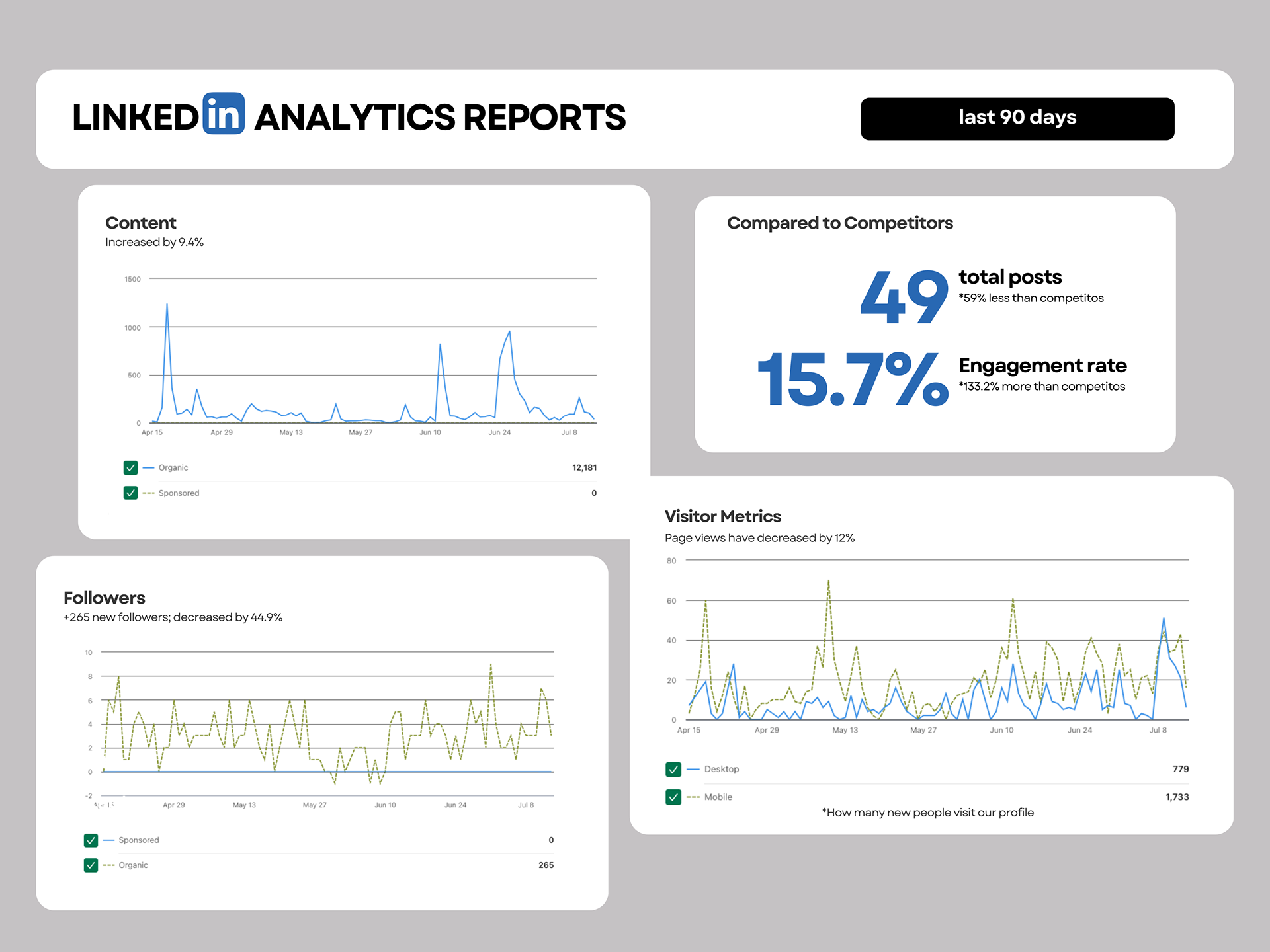Toggle the Mobile checkbox in Visitor Metrics
Viewport: 1270px width, 952px height.
click(x=673, y=797)
